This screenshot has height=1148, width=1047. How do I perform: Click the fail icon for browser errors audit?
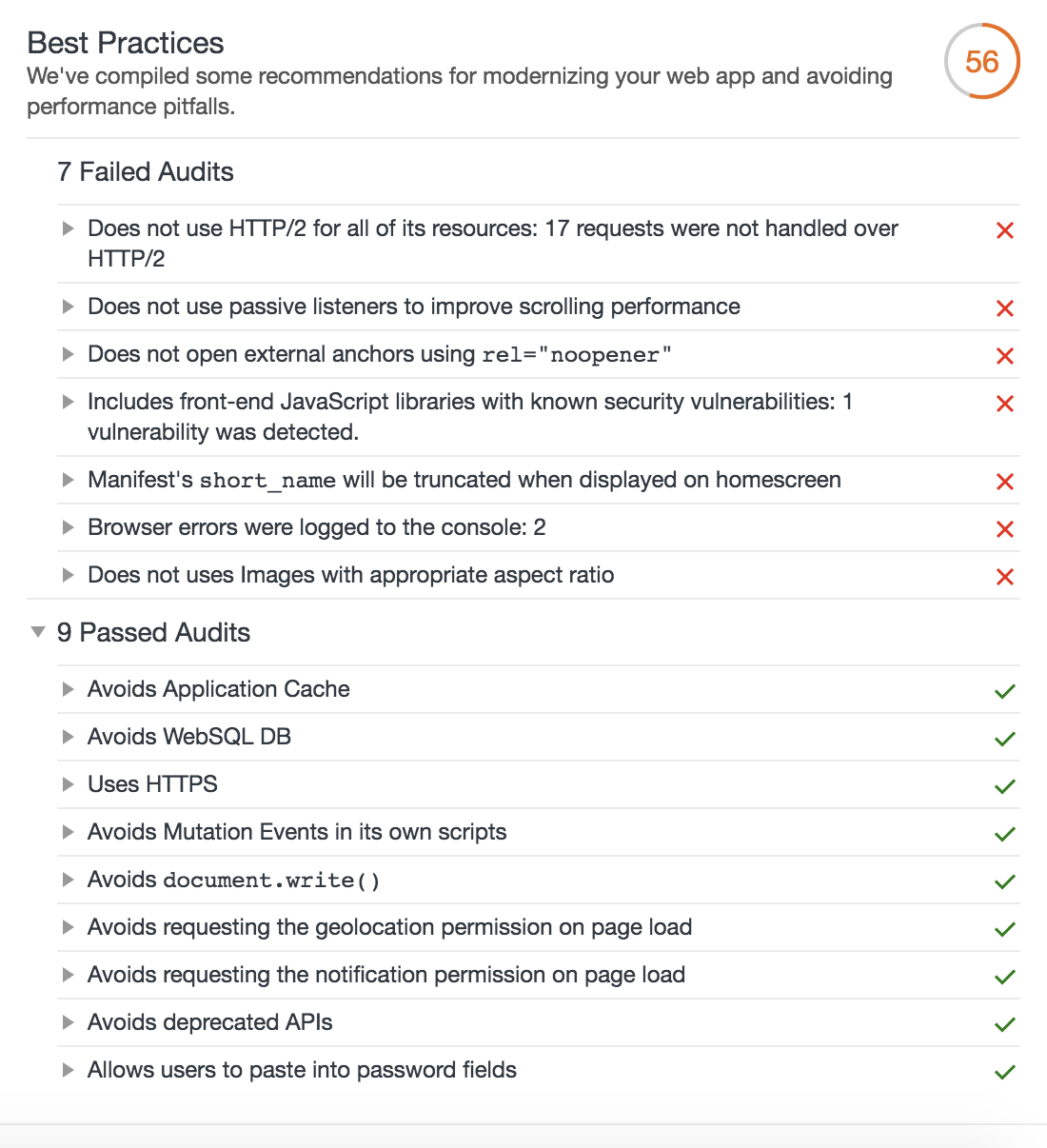(x=1004, y=529)
